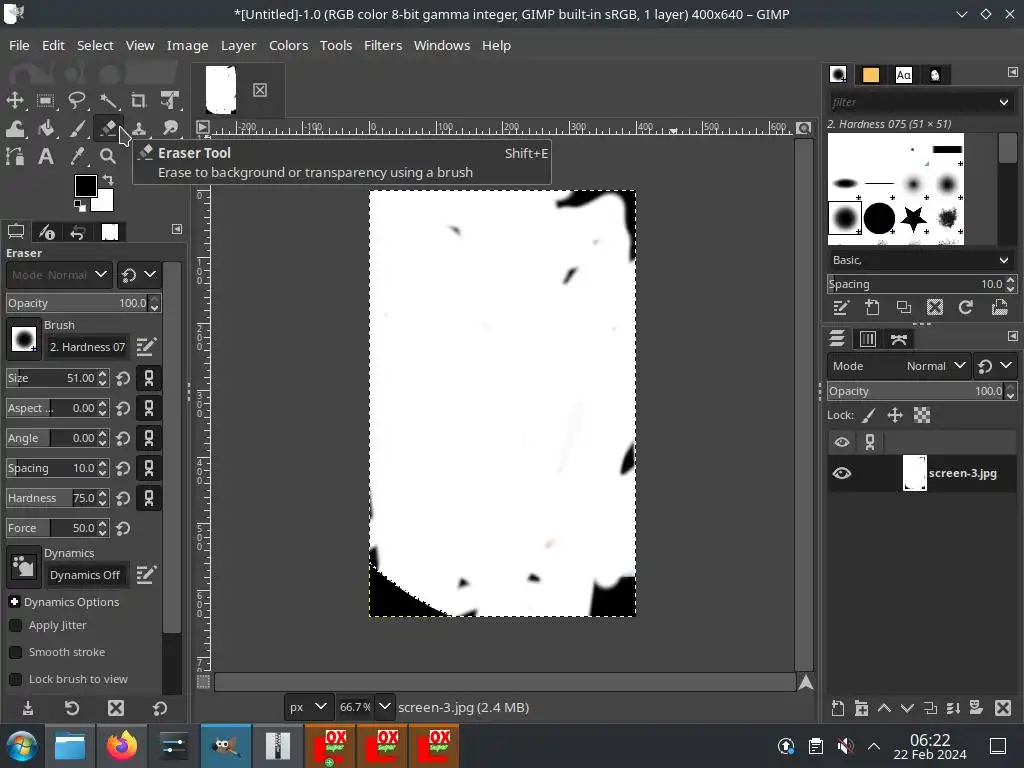This screenshot has height=768, width=1024.
Task: Select the large solid circle brush thumbnail
Action: [879, 218]
